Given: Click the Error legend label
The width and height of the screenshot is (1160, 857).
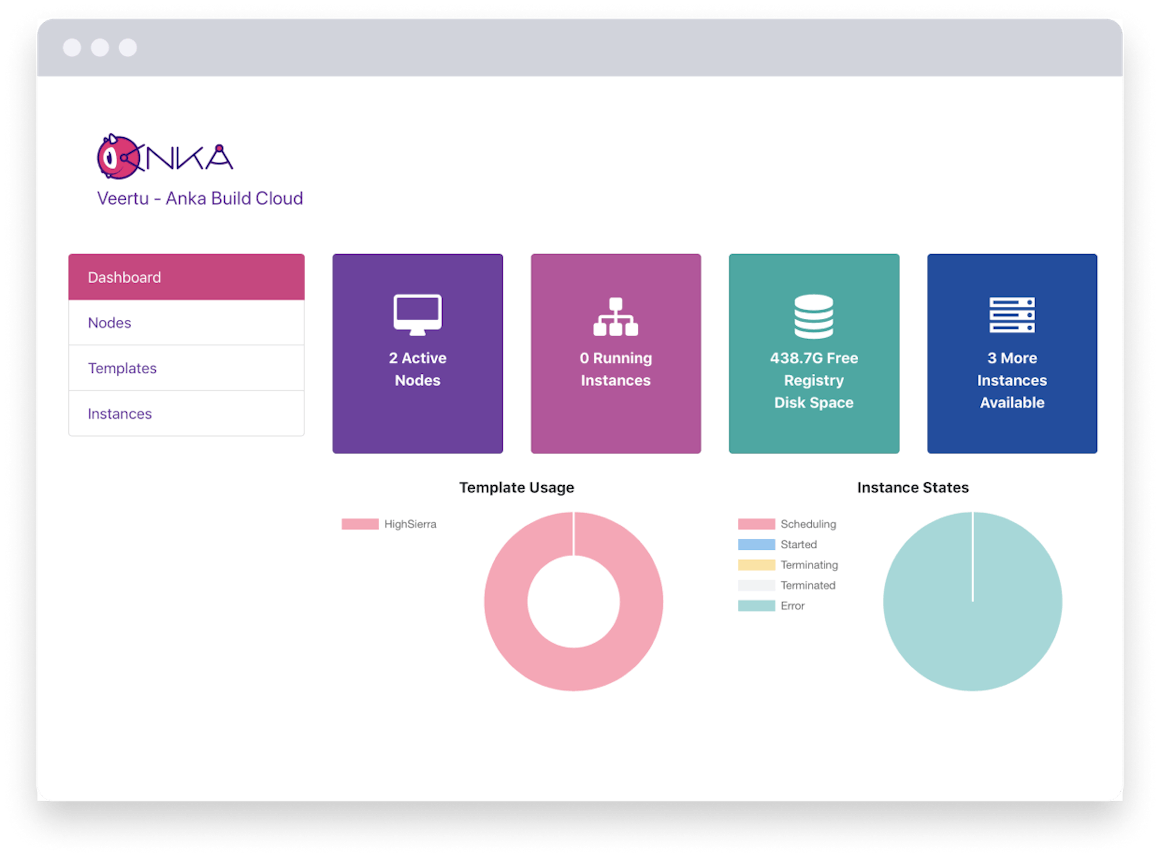Looking at the screenshot, I should [x=792, y=605].
